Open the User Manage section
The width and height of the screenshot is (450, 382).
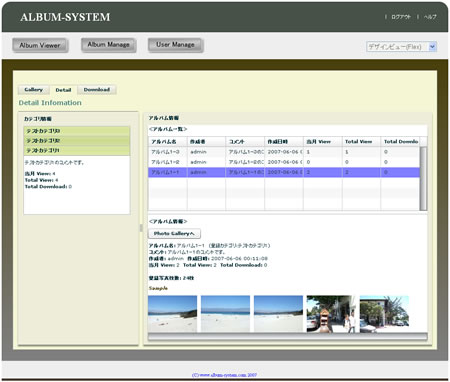[x=175, y=45]
